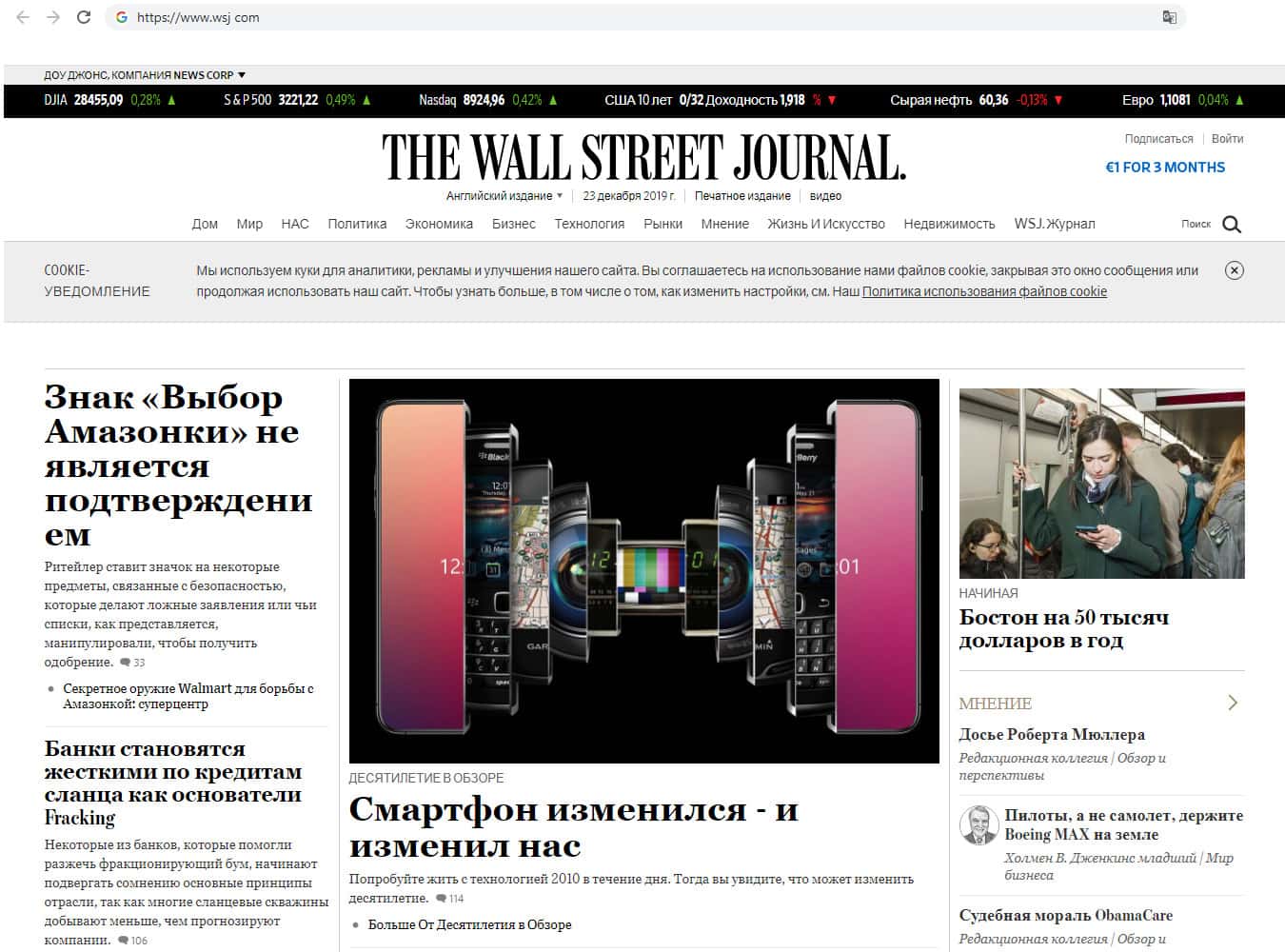Viewport: 1285px width, 952px height.
Task: Open the banks and Fracking loans headline
Action: (x=172, y=783)
